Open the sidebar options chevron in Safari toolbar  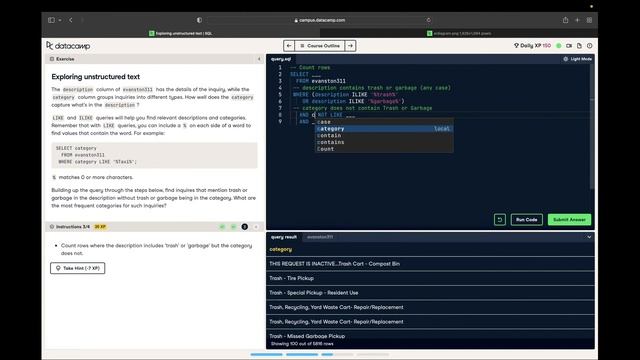click(60, 20)
